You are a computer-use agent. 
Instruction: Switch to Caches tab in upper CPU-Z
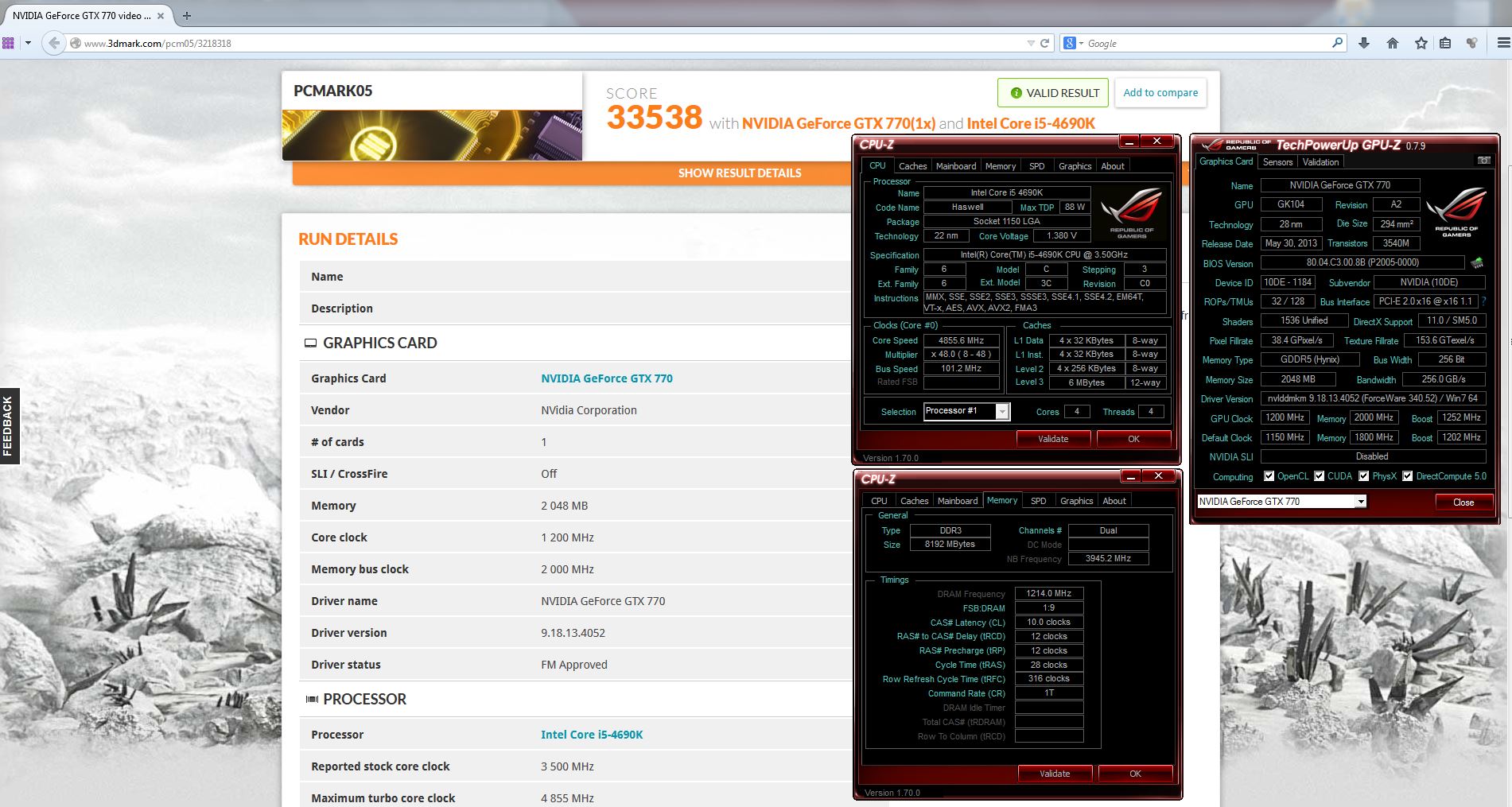(912, 166)
